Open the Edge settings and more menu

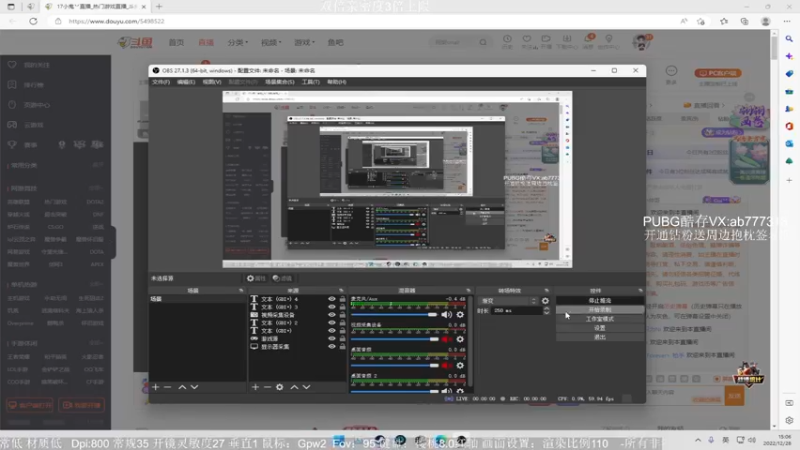pyautogui.click(x=787, y=21)
